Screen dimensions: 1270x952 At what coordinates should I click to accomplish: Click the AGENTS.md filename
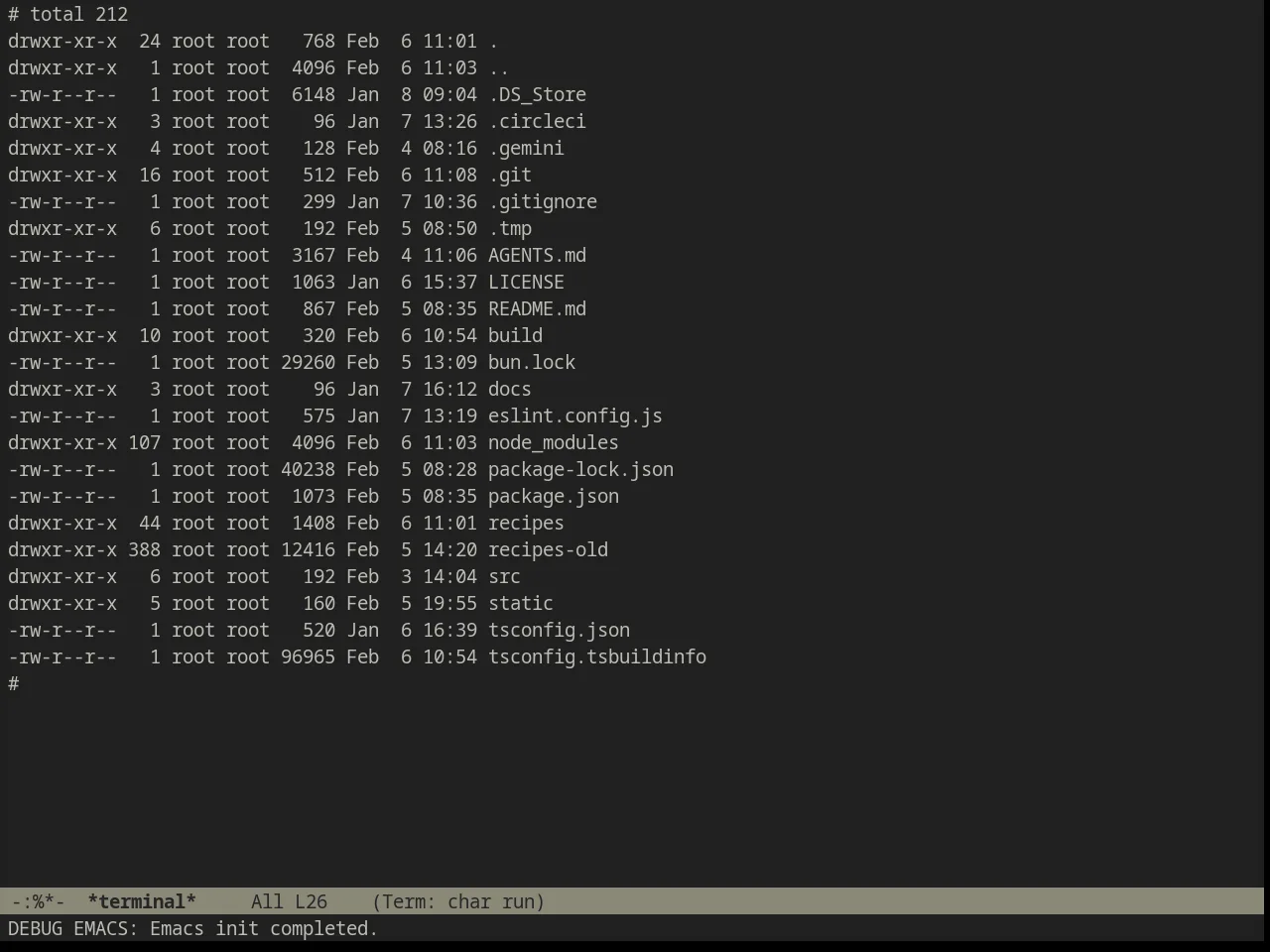tap(537, 255)
